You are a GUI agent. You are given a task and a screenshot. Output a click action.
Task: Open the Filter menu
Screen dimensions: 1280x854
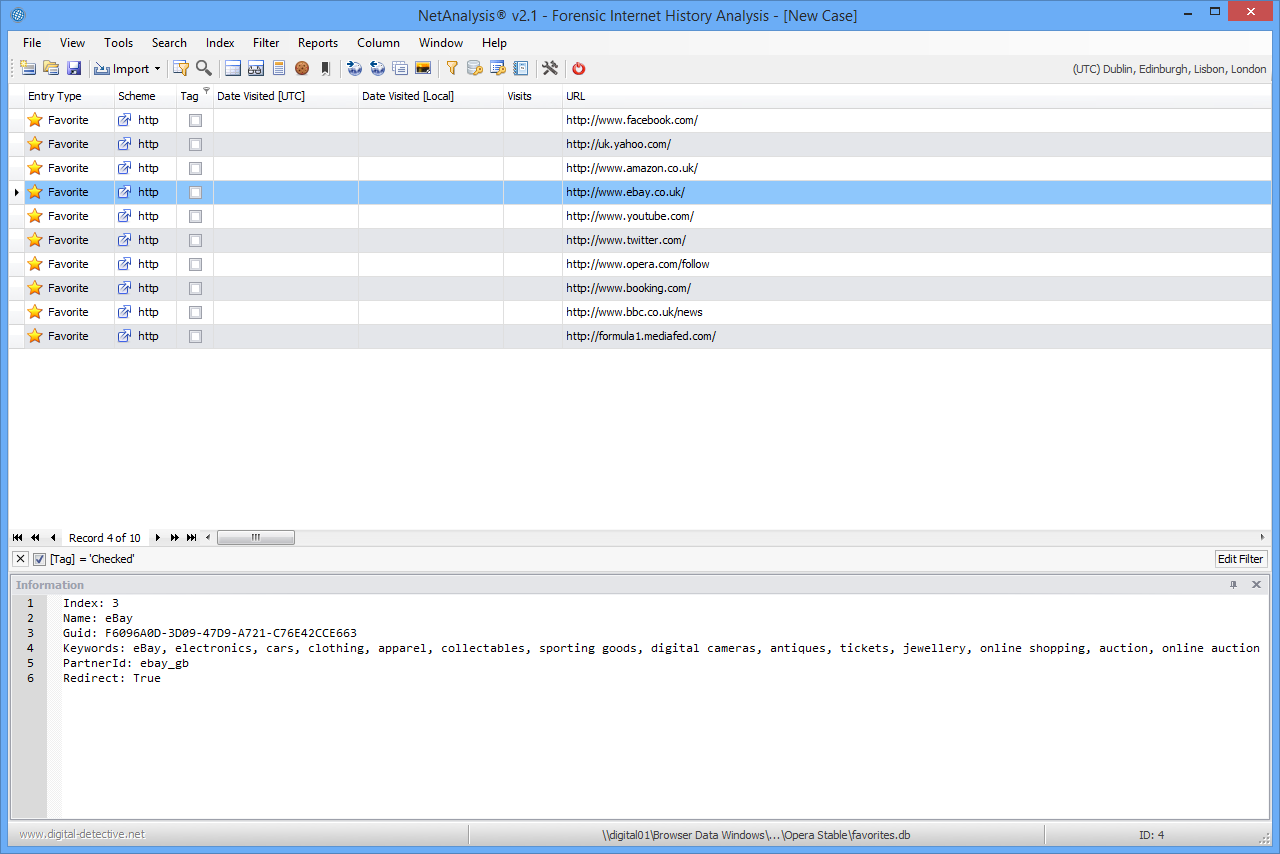pos(266,43)
